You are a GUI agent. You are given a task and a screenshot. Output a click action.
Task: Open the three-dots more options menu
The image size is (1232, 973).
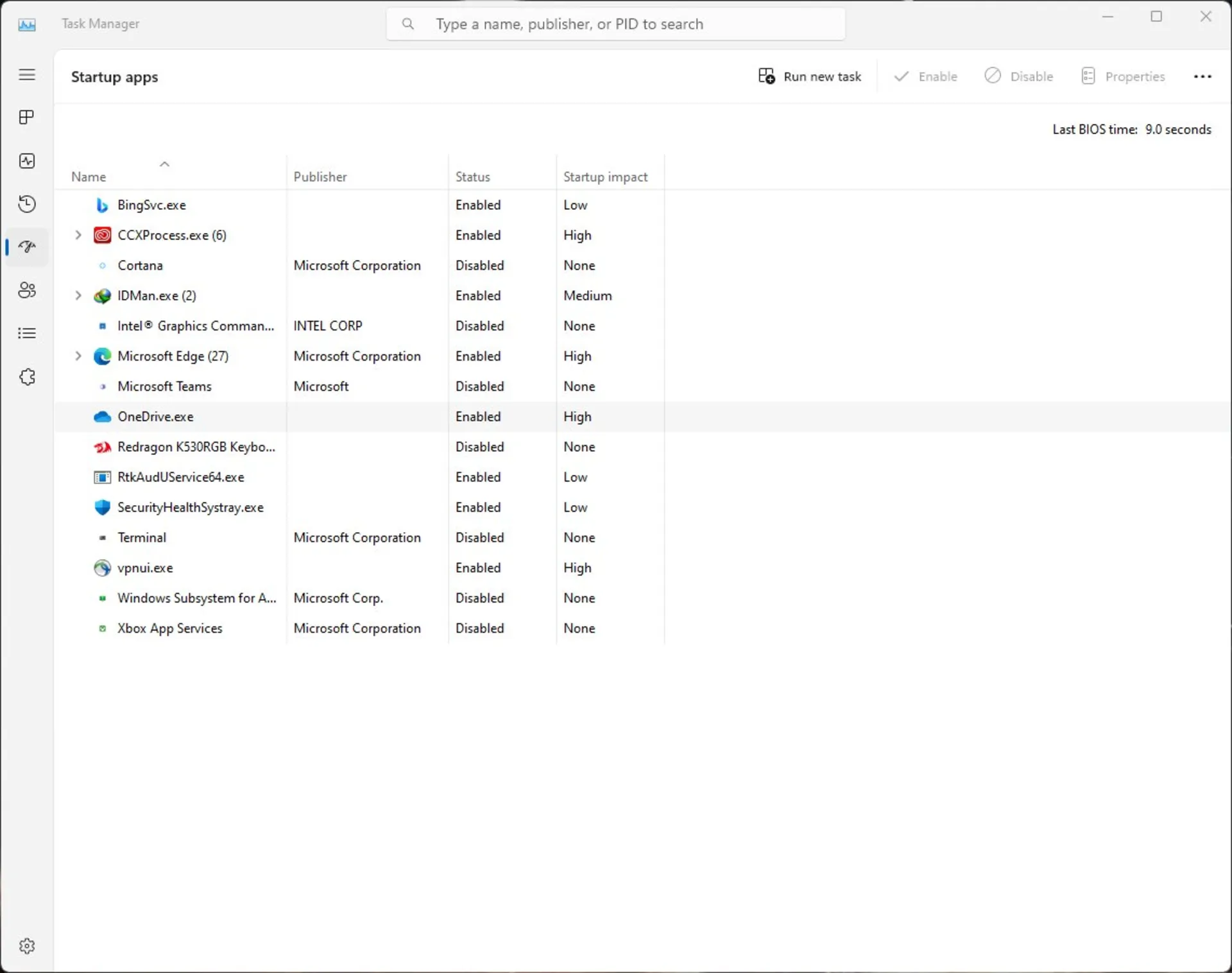[x=1202, y=76]
